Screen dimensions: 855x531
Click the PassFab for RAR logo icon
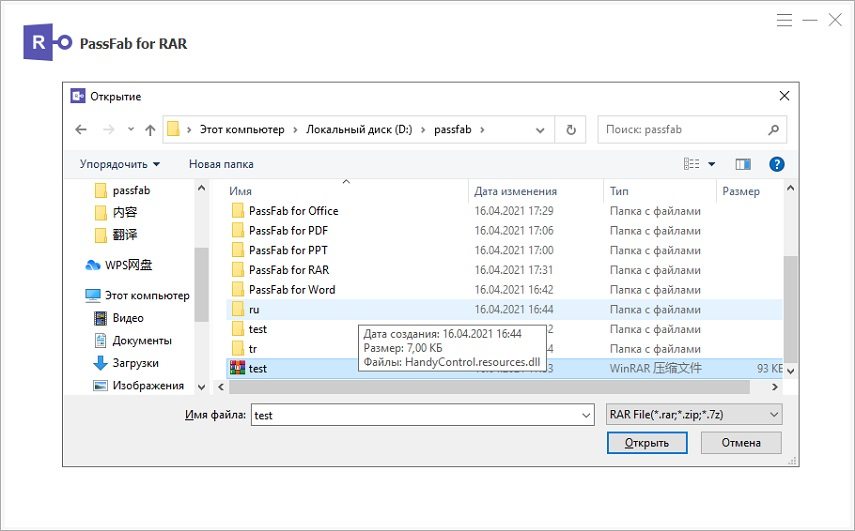47,42
